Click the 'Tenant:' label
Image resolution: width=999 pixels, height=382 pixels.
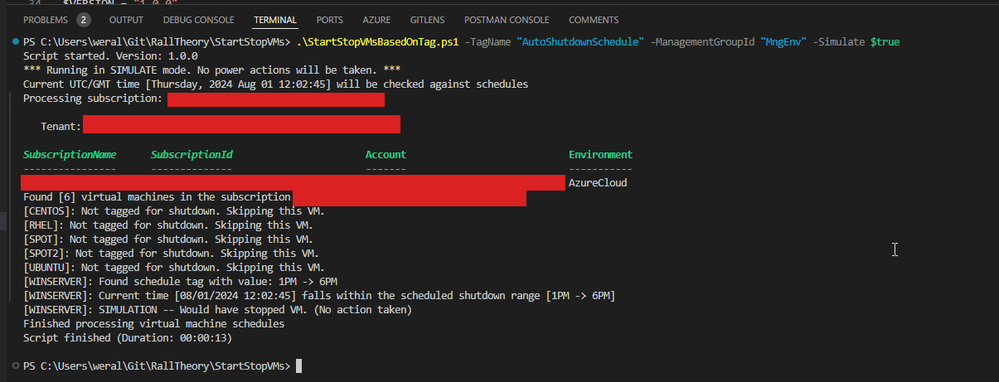(x=61, y=127)
